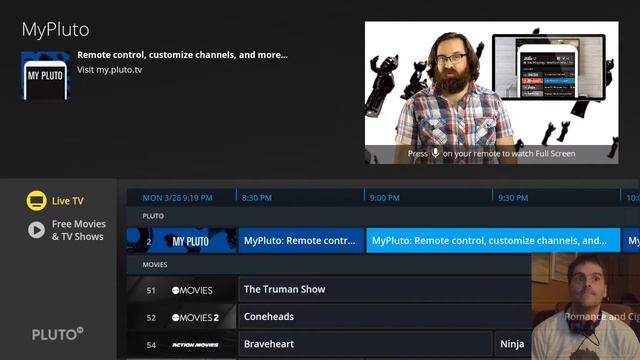
Task: Click channel number 54
Action: pyautogui.click(x=151, y=345)
